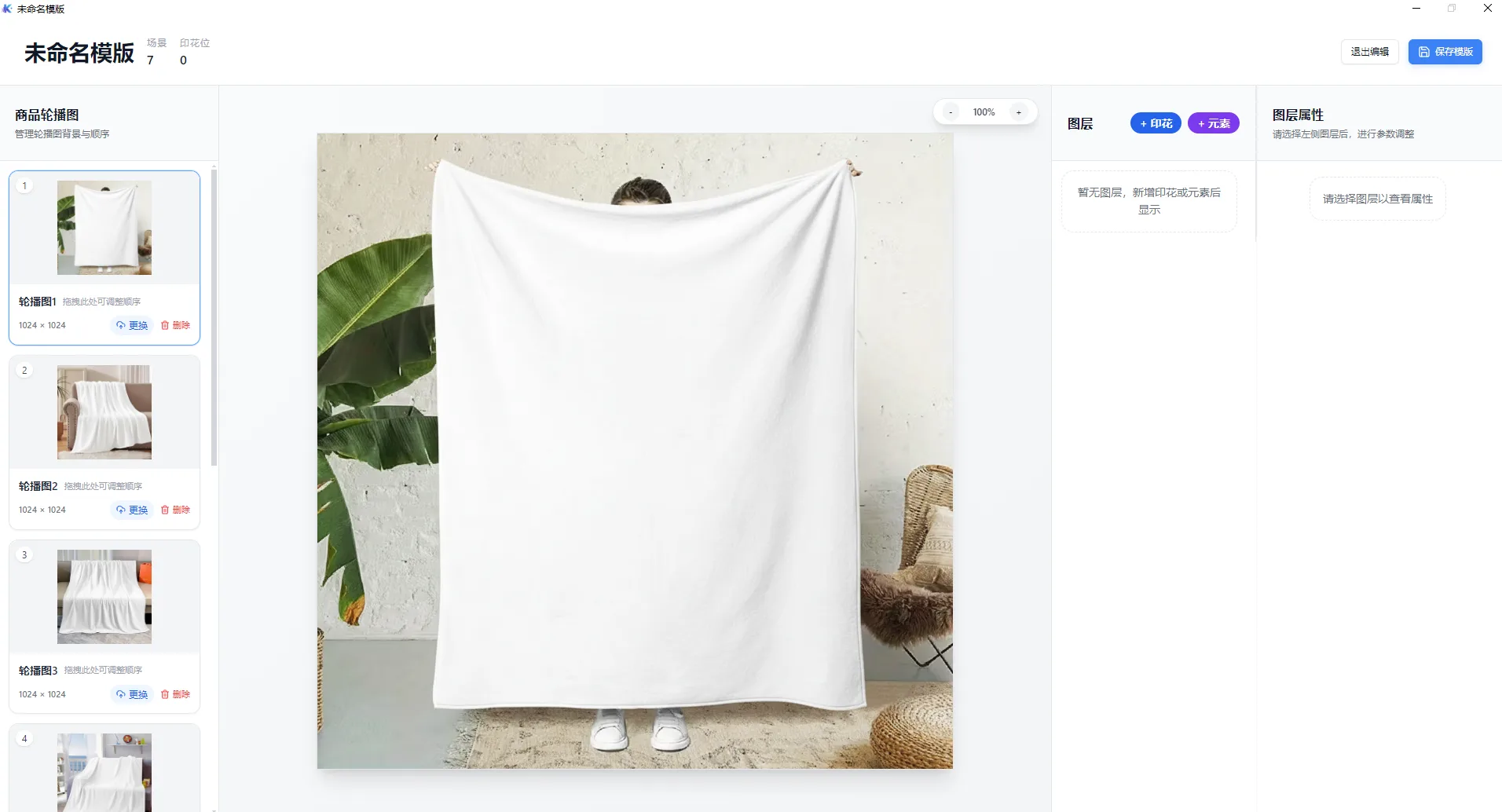Delete carousel image 2 via trash icon
The height and width of the screenshot is (812, 1502).
point(165,510)
